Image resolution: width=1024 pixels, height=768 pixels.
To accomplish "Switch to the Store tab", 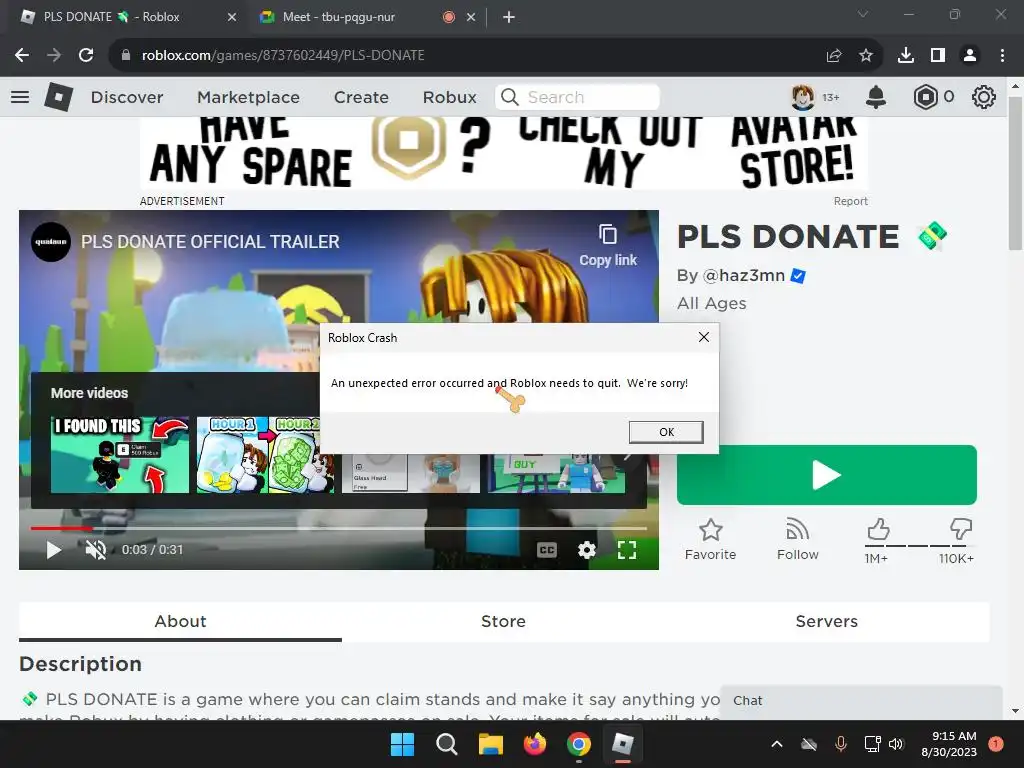I will tap(504, 621).
